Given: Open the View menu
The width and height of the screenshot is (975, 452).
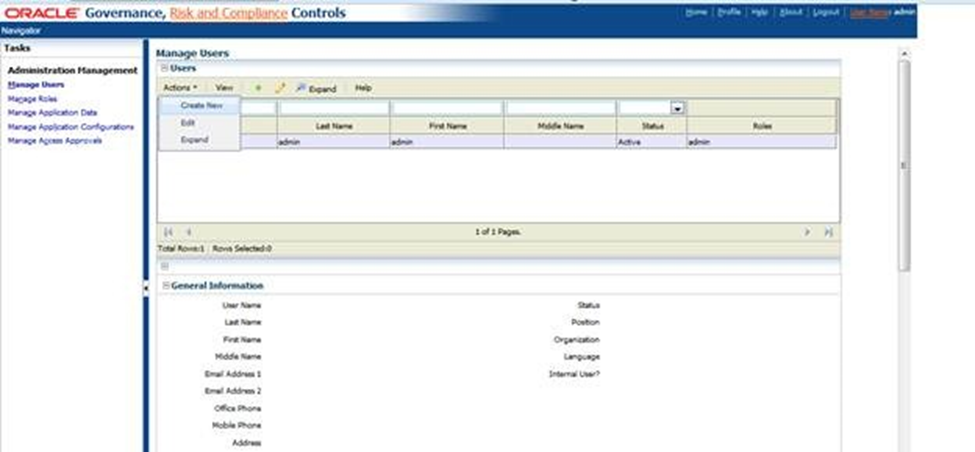Looking at the screenshot, I should click(x=224, y=88).
